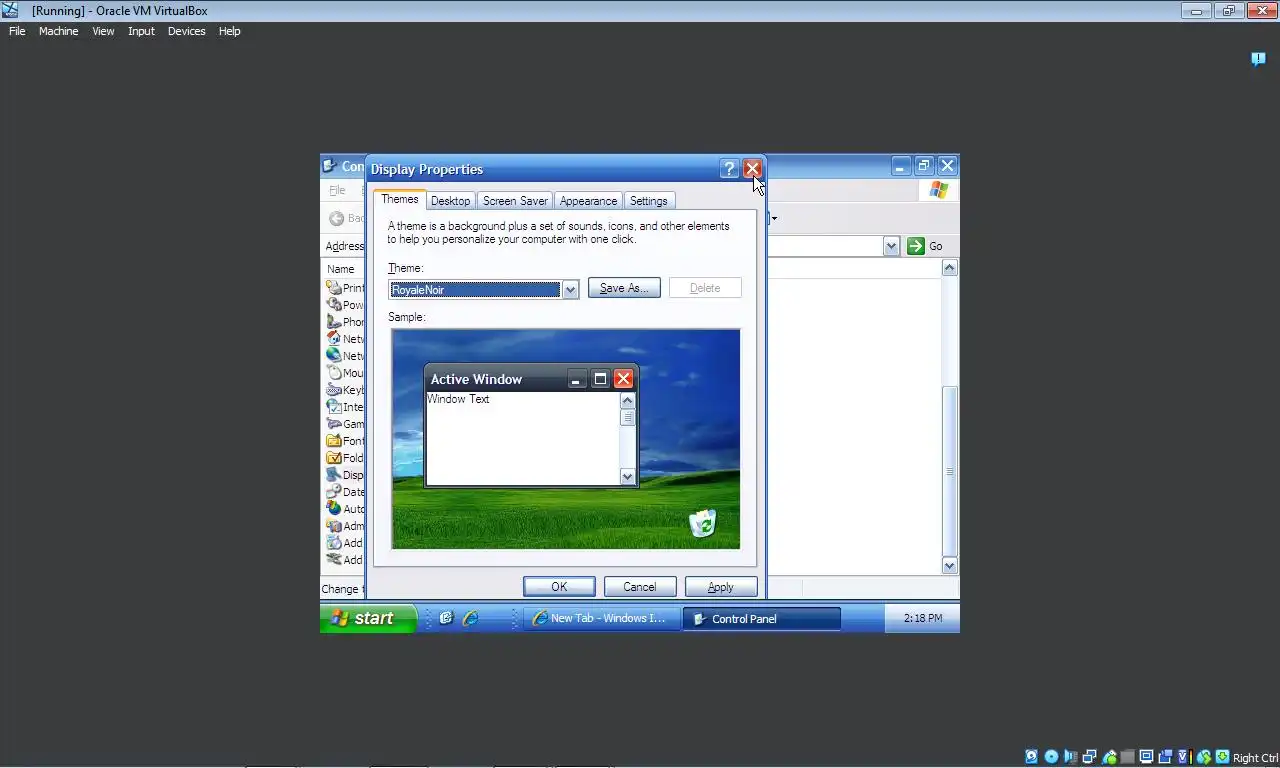Select the Keyboard icon in Control Panel list
The width and height of the screenshot is (1280, 768).
(x=334, y=390)
